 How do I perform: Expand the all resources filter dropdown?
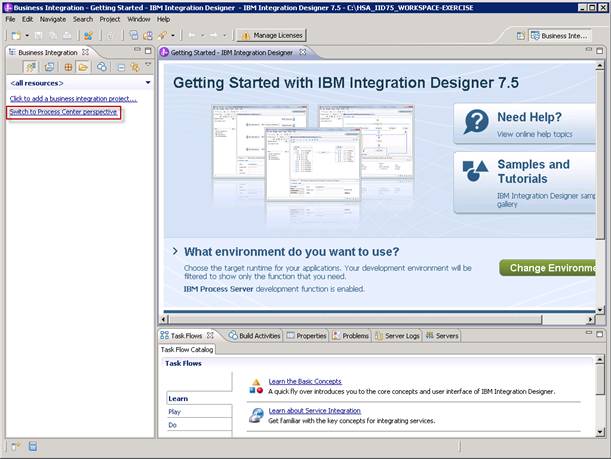148,83
